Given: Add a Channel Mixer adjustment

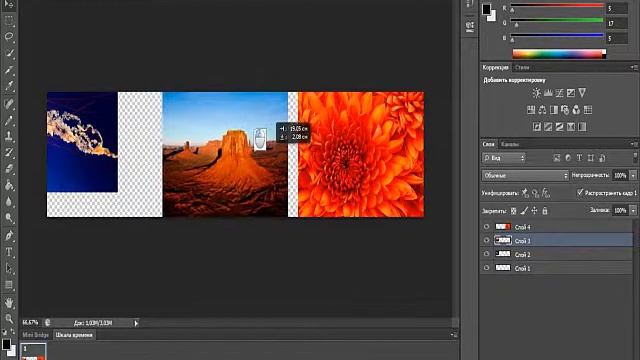Looking at the screenshot, I should (x=576, y=110).
